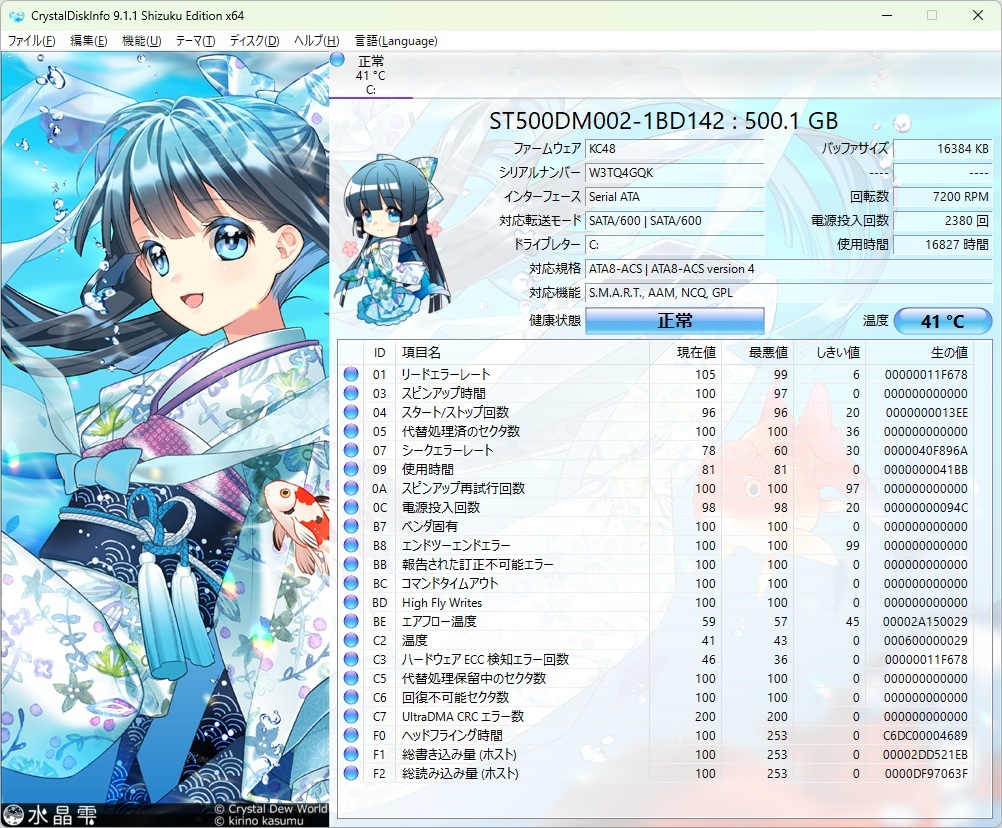Click the 項目名 column header
Image resolution: width=1002 pixels, height=828 pixels.
click(522, 353)
